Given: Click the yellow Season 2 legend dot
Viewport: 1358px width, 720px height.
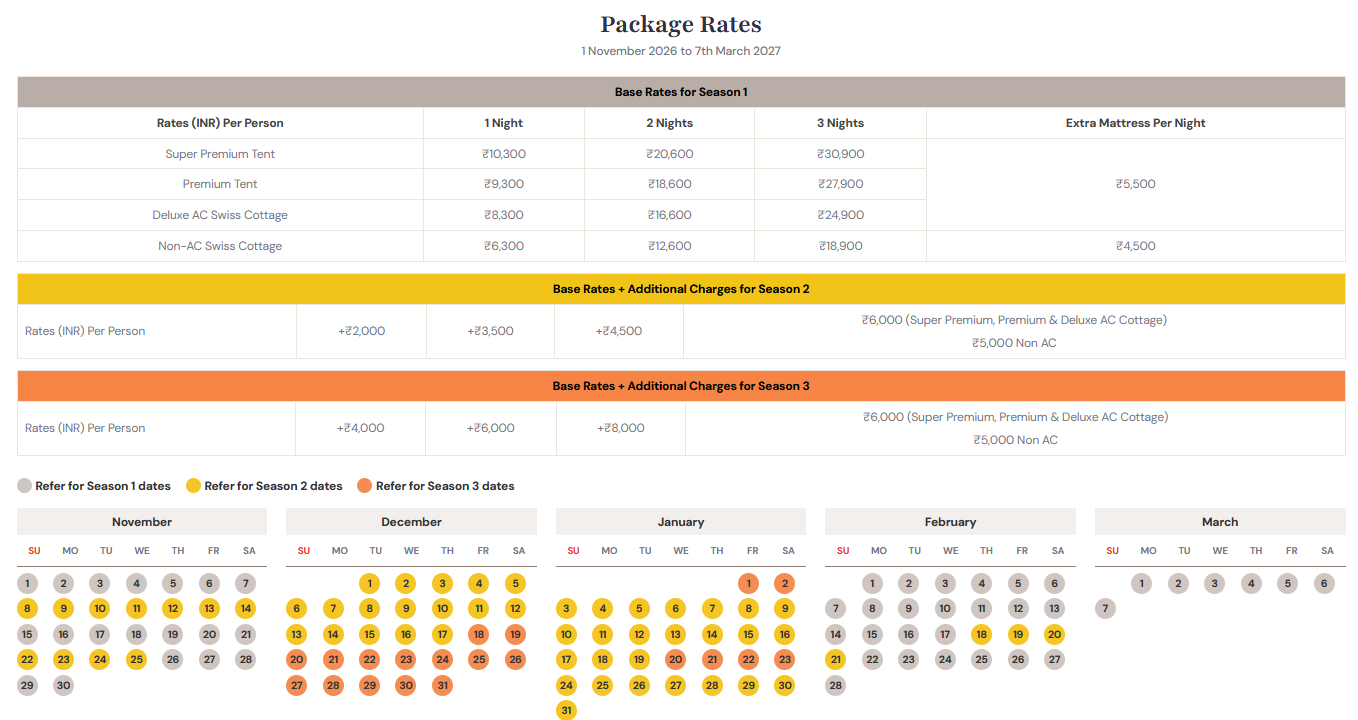Looking at the screenshot, I should pos(193,486).
